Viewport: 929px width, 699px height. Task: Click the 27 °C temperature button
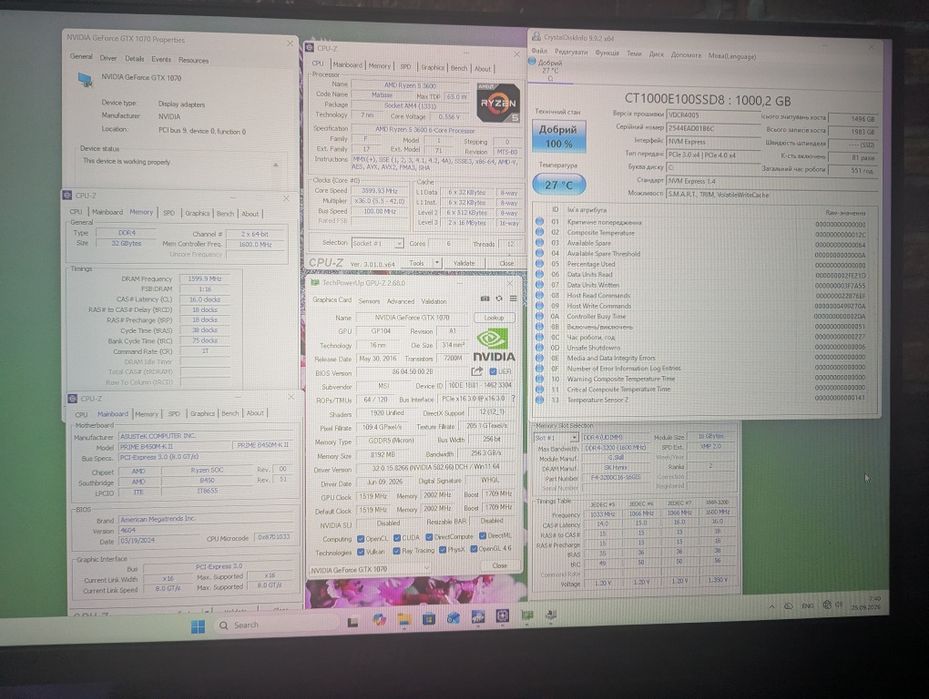point(559,185)
